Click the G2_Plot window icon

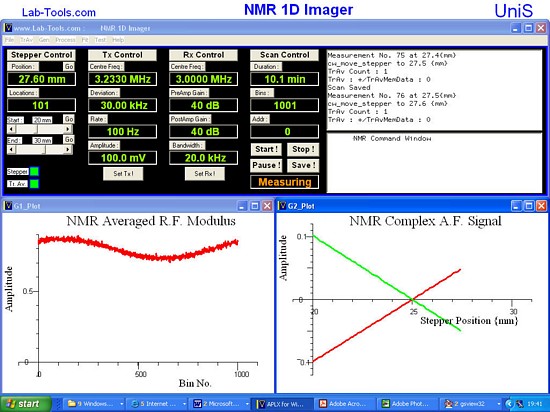point(282,206)
